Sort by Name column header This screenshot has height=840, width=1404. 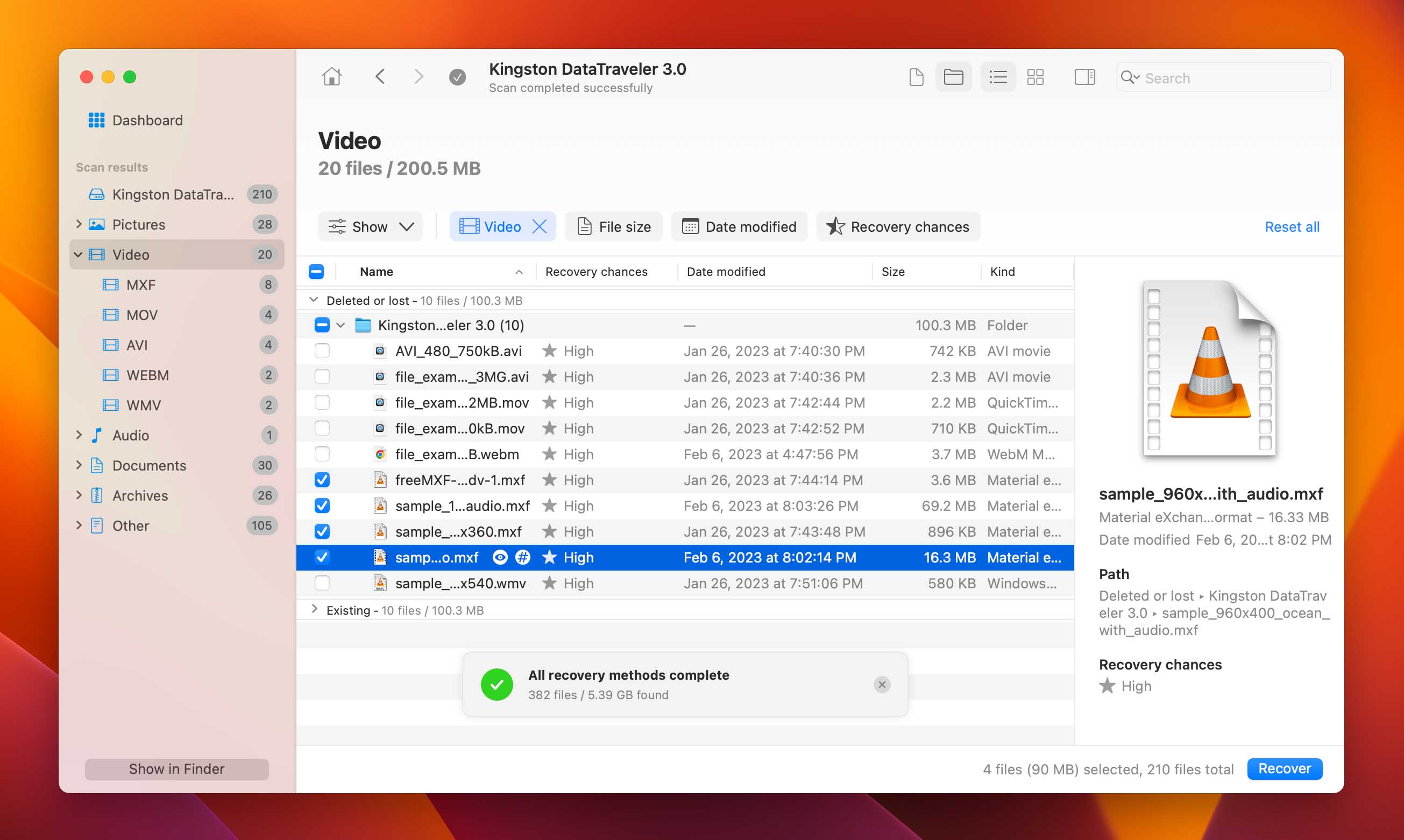[x=436, y=272]
